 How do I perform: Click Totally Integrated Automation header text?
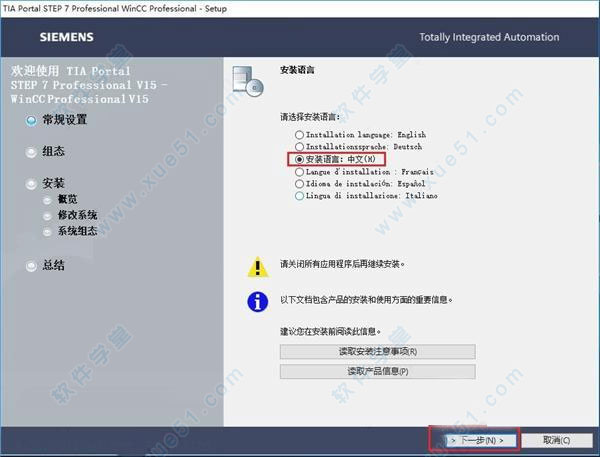[489, 37]
